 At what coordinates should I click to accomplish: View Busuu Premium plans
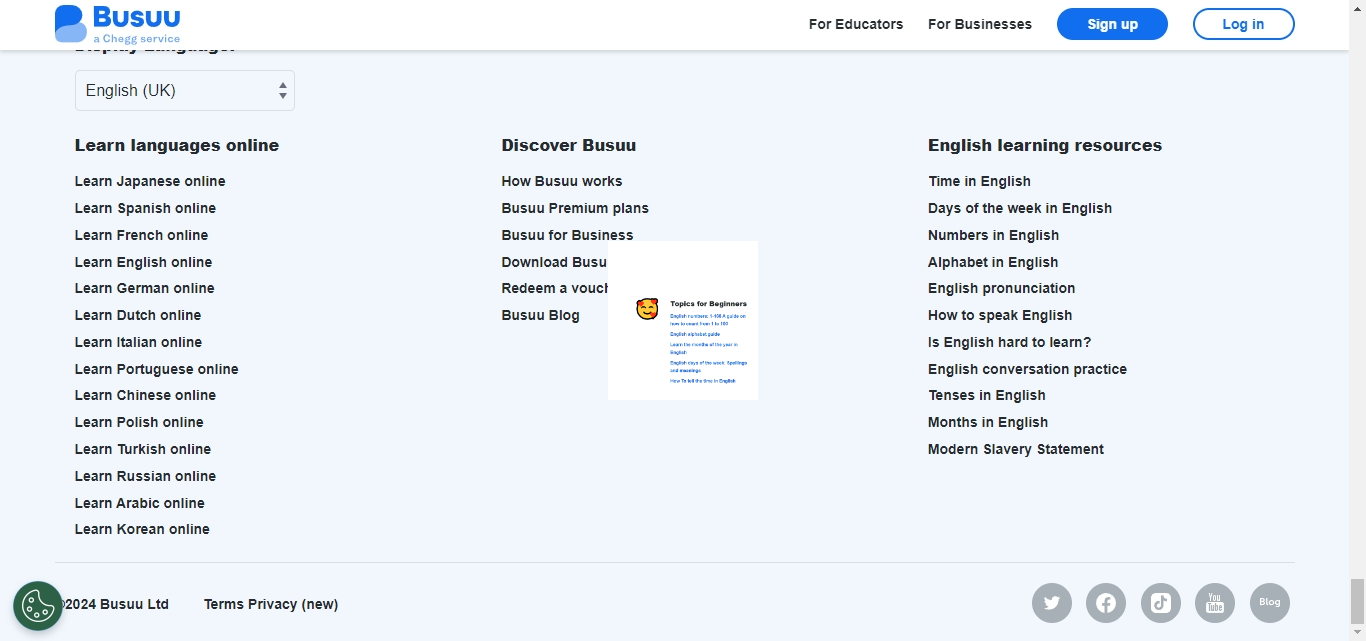coord(575,208)
